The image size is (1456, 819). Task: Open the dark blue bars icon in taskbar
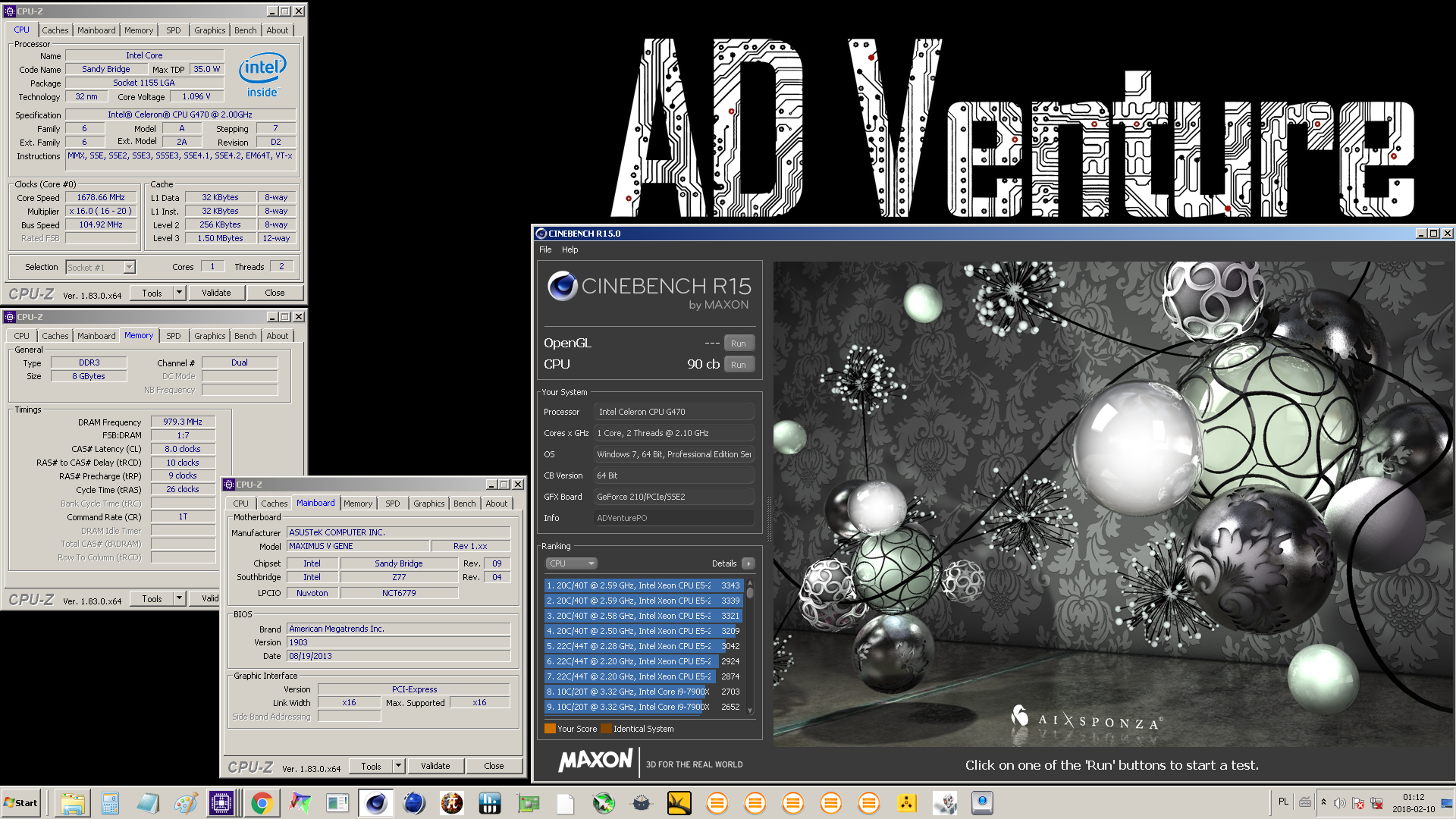490,803
